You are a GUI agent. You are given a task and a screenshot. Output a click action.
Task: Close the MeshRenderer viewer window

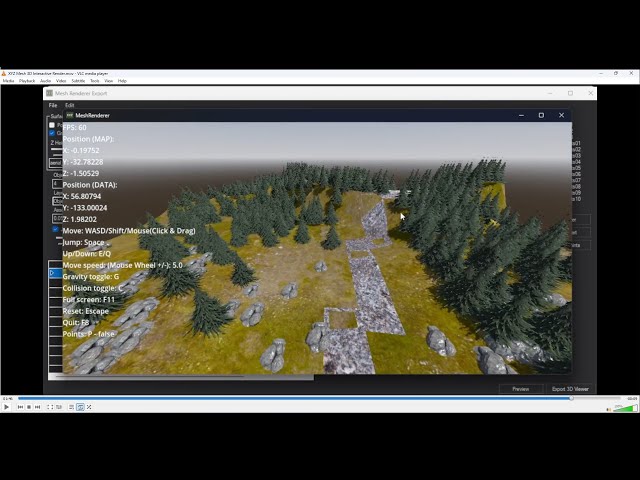click(561, 116)
